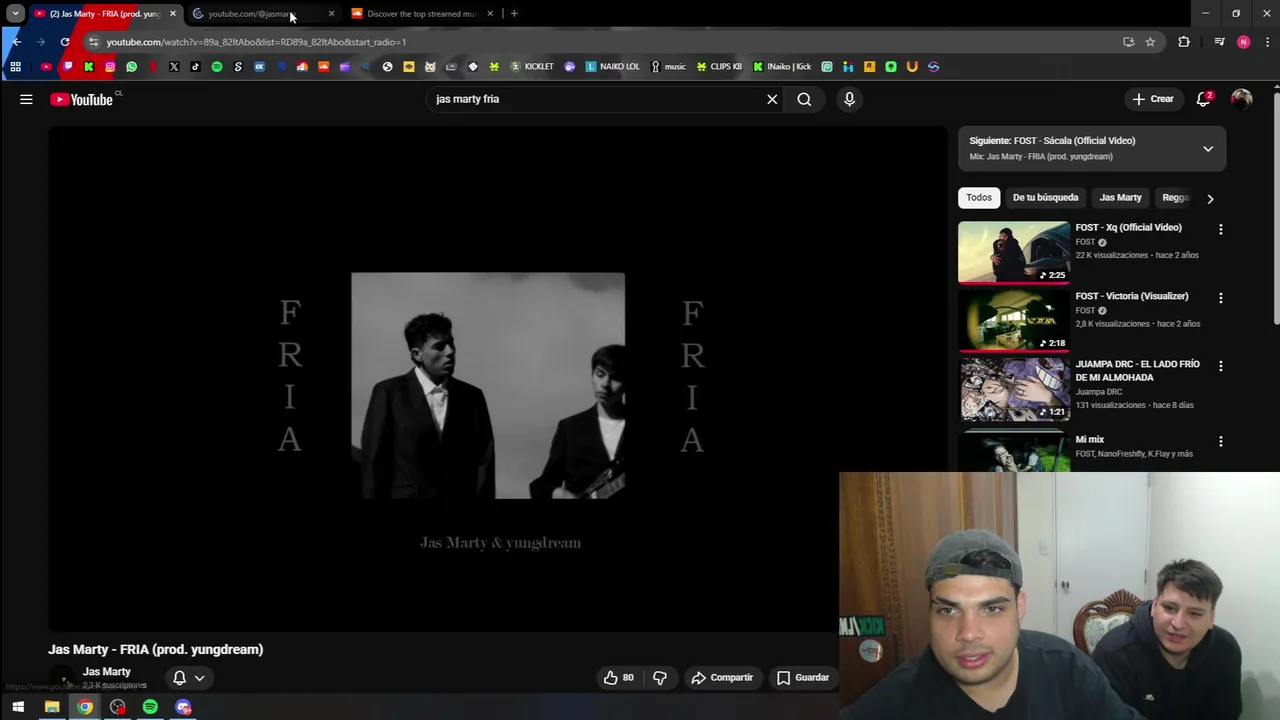The width and height of the screenshot is (1280, 720).
Task: Close the current Jas Marty FRIA tab
Action: click(x=172, y=14)
